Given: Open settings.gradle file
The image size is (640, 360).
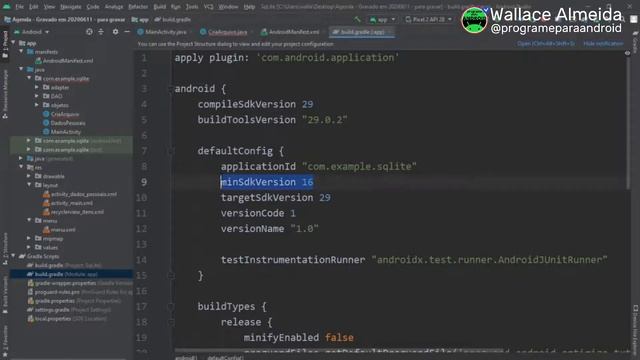Looking at the screenshot, I should pos(69,310).
